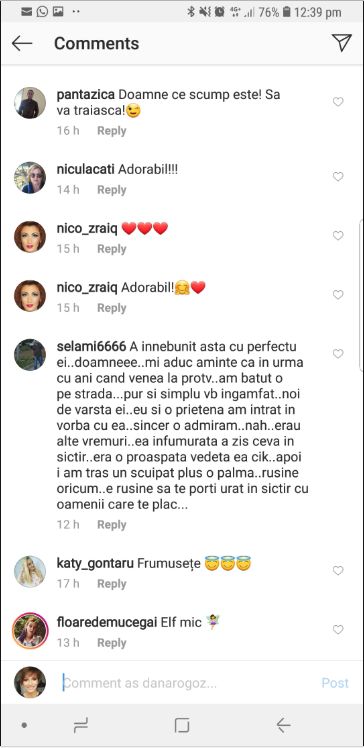
Task: Tap Android home square navigation button
Action: [x=182, y=726]
